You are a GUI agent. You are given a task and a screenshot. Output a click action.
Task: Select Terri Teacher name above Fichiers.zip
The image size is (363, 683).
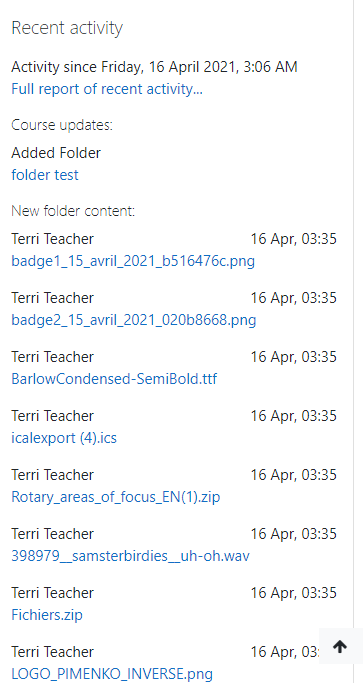click(x=52, y=593)
